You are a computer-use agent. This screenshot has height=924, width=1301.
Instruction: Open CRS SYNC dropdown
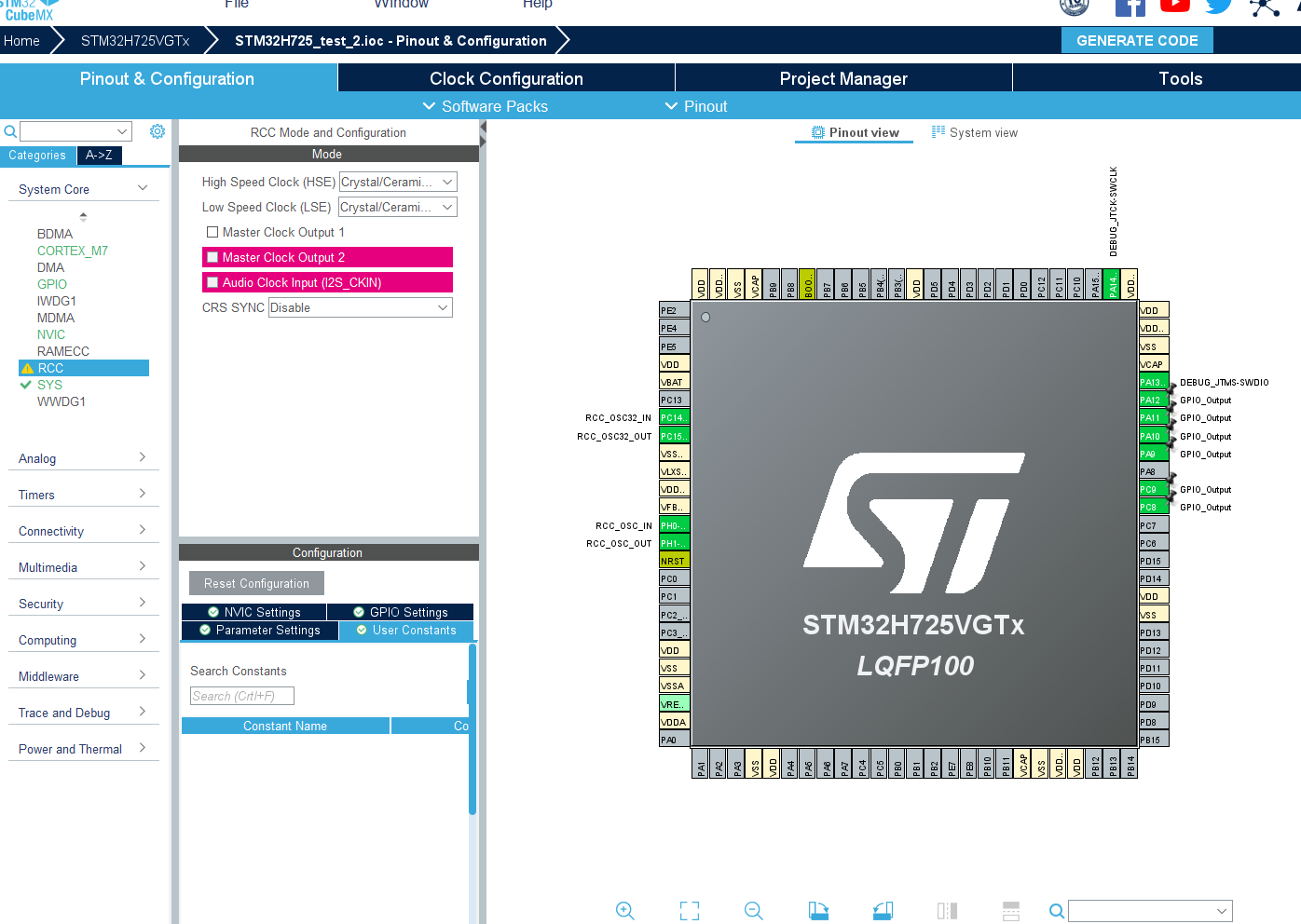click(361, 307)
